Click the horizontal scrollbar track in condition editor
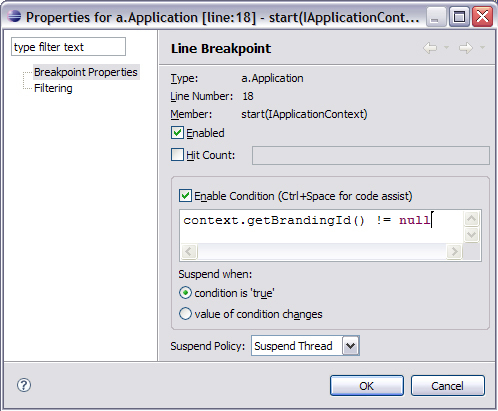Image resolution: width=498 pixels, height=411 pixels. tap(322, 251)
